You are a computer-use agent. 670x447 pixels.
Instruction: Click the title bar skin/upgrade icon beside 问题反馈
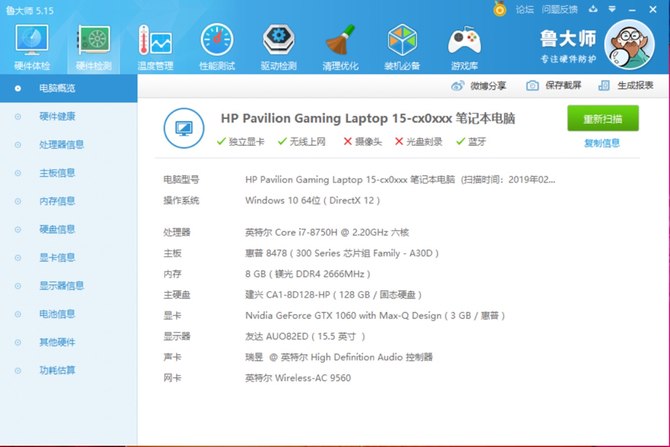(593, 9)
